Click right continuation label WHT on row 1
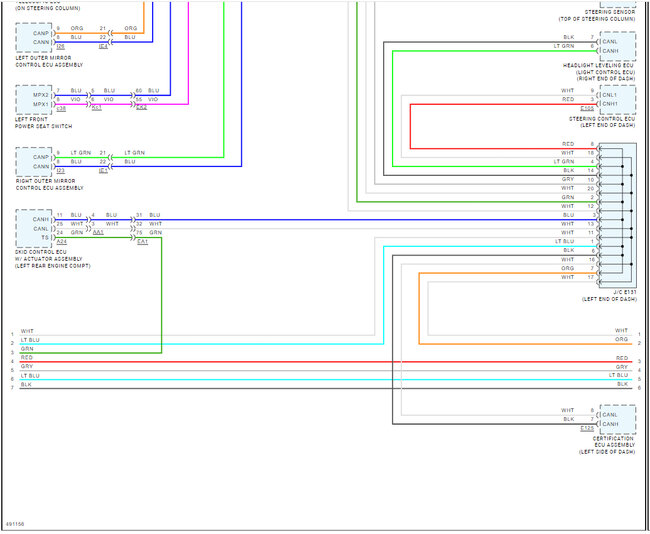This screenshot has width=650, height=534. click(x=621, y=330)
